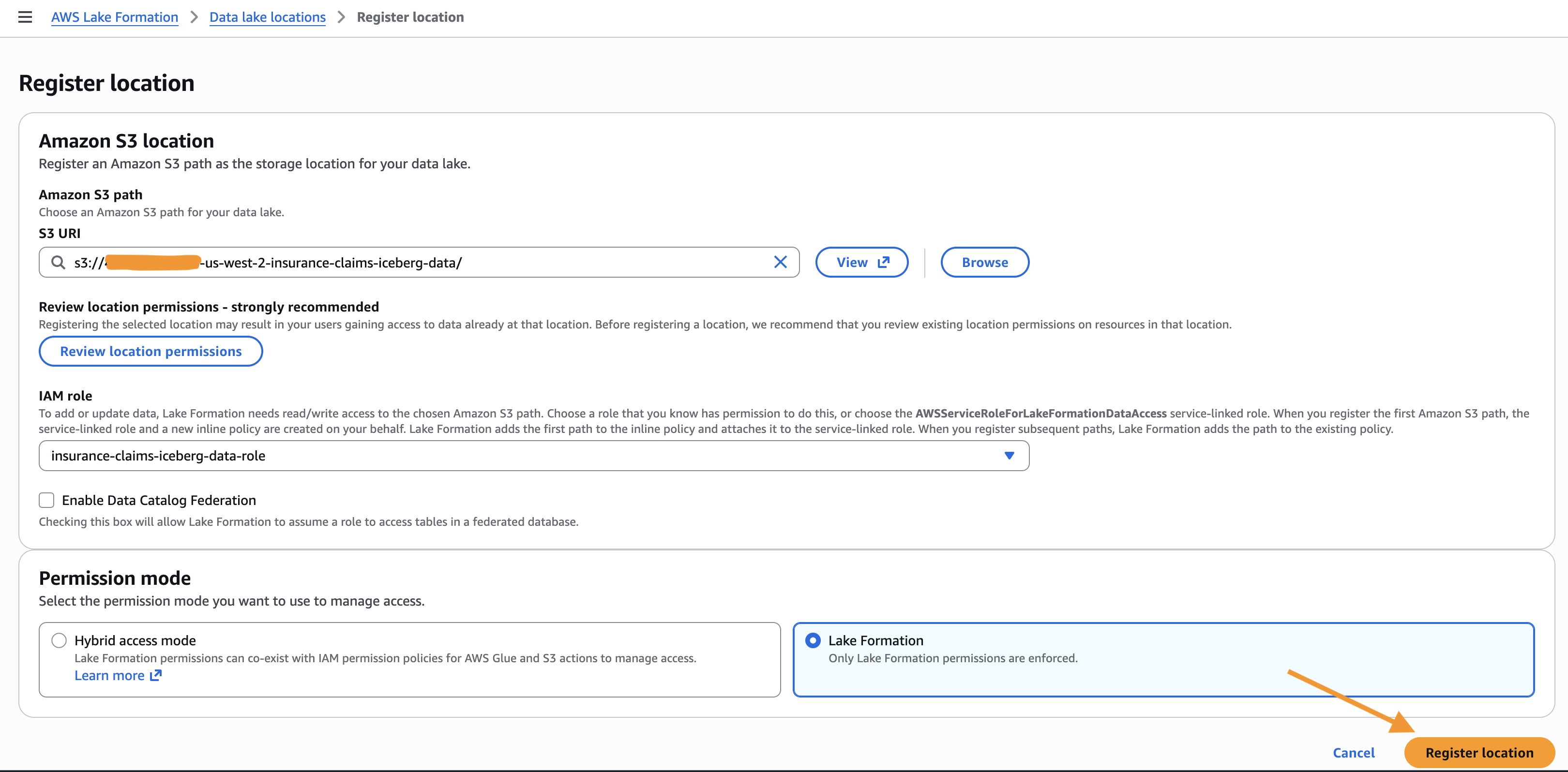
Task: Click breadcrumb chevron before Register location
Action: point(342,17)
